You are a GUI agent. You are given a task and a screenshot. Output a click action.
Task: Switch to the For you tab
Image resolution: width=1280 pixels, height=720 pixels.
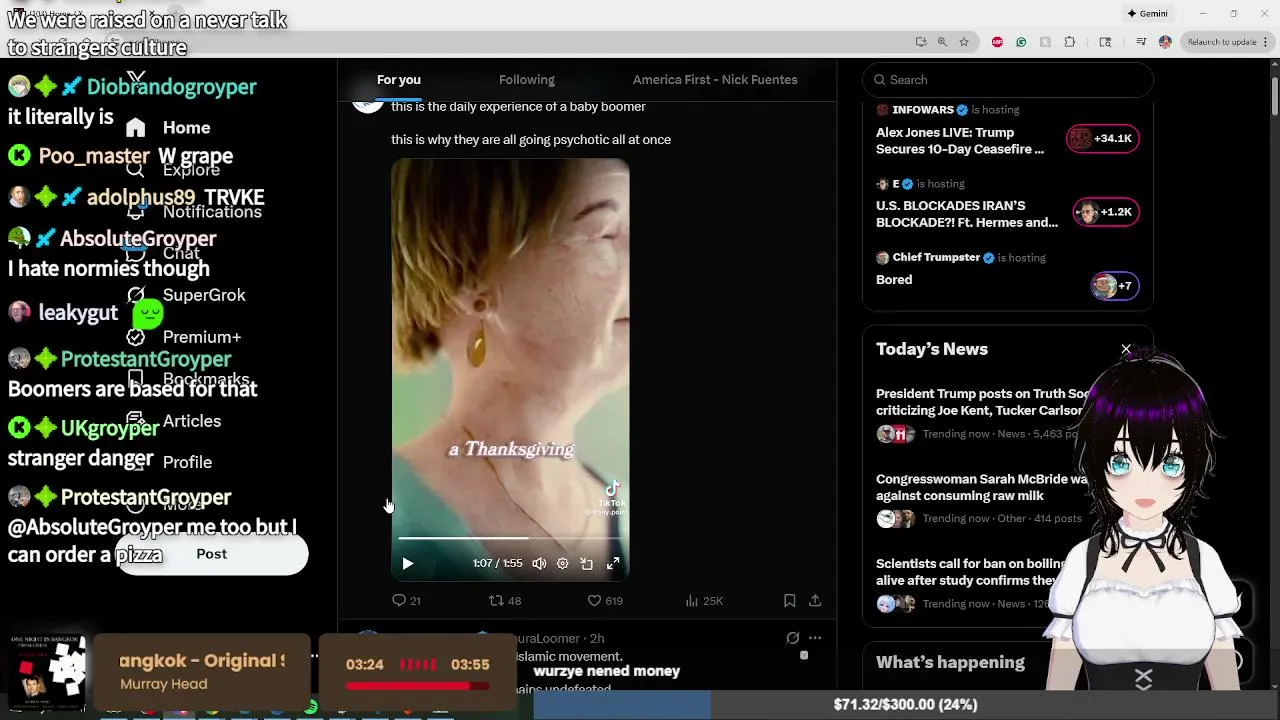coord(399,80)
